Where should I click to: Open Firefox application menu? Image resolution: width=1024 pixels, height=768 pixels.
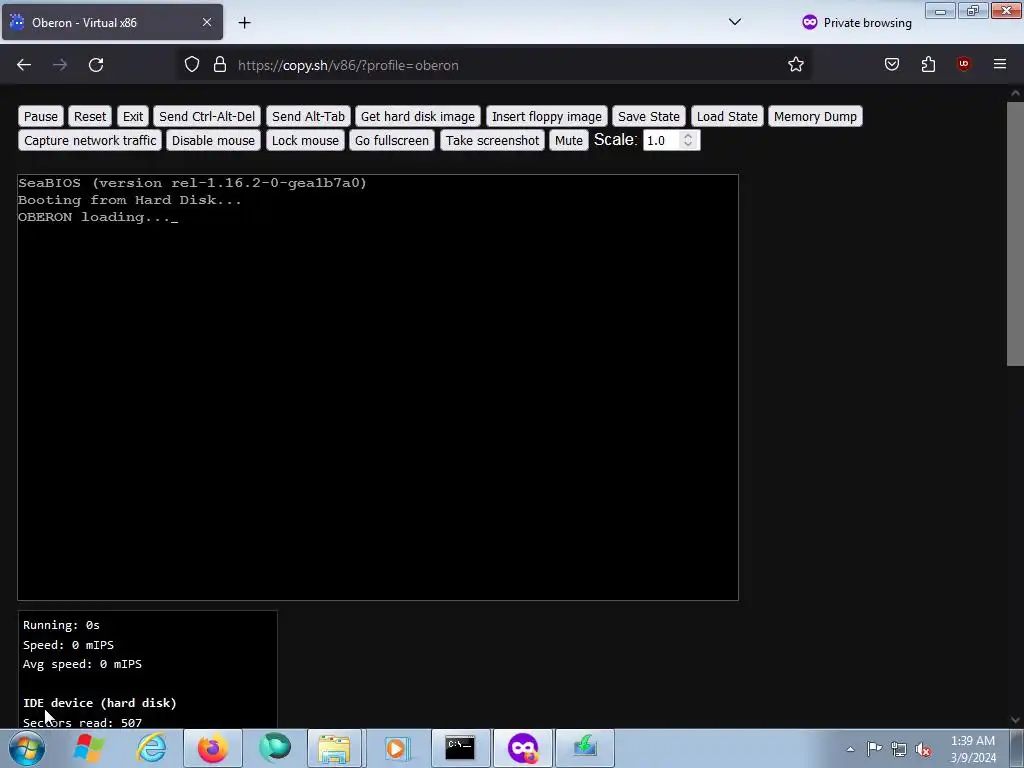pos(1000,64)
